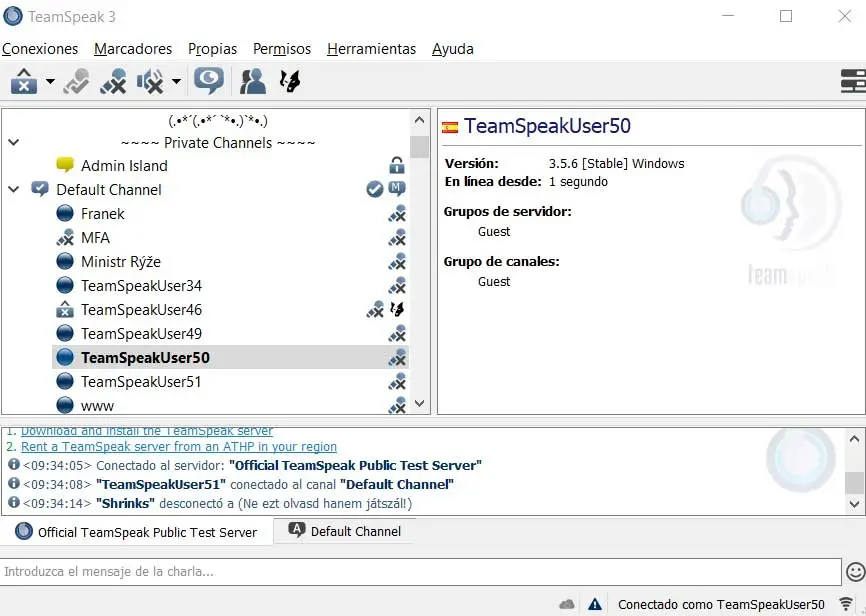Collapse the Private Channels spacer section

point(14,142)
